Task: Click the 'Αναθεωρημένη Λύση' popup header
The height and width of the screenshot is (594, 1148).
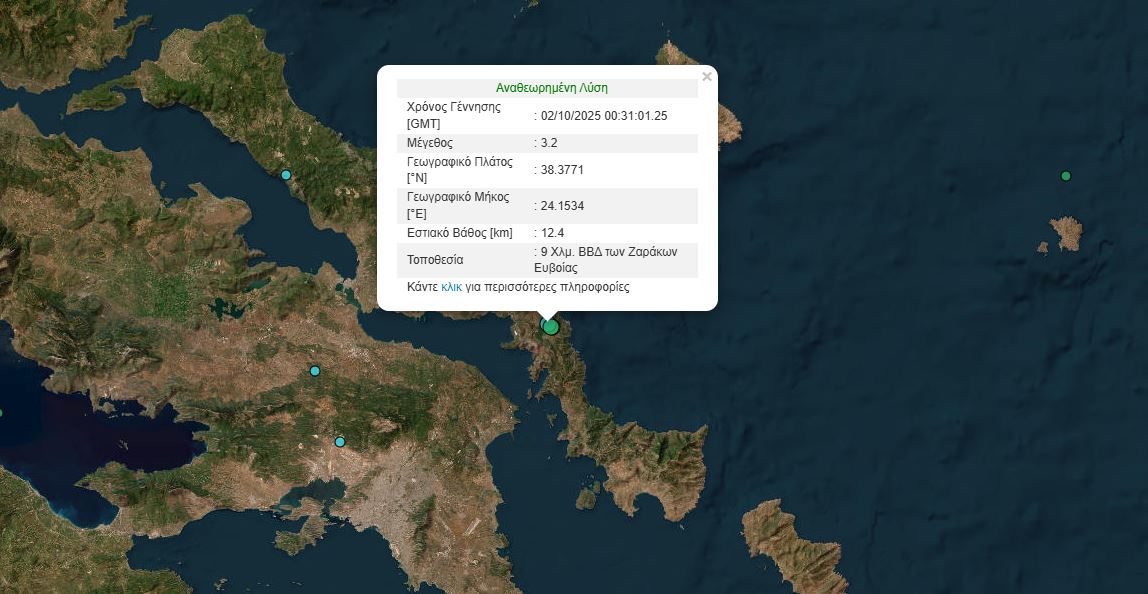Action: pos(551,88)
